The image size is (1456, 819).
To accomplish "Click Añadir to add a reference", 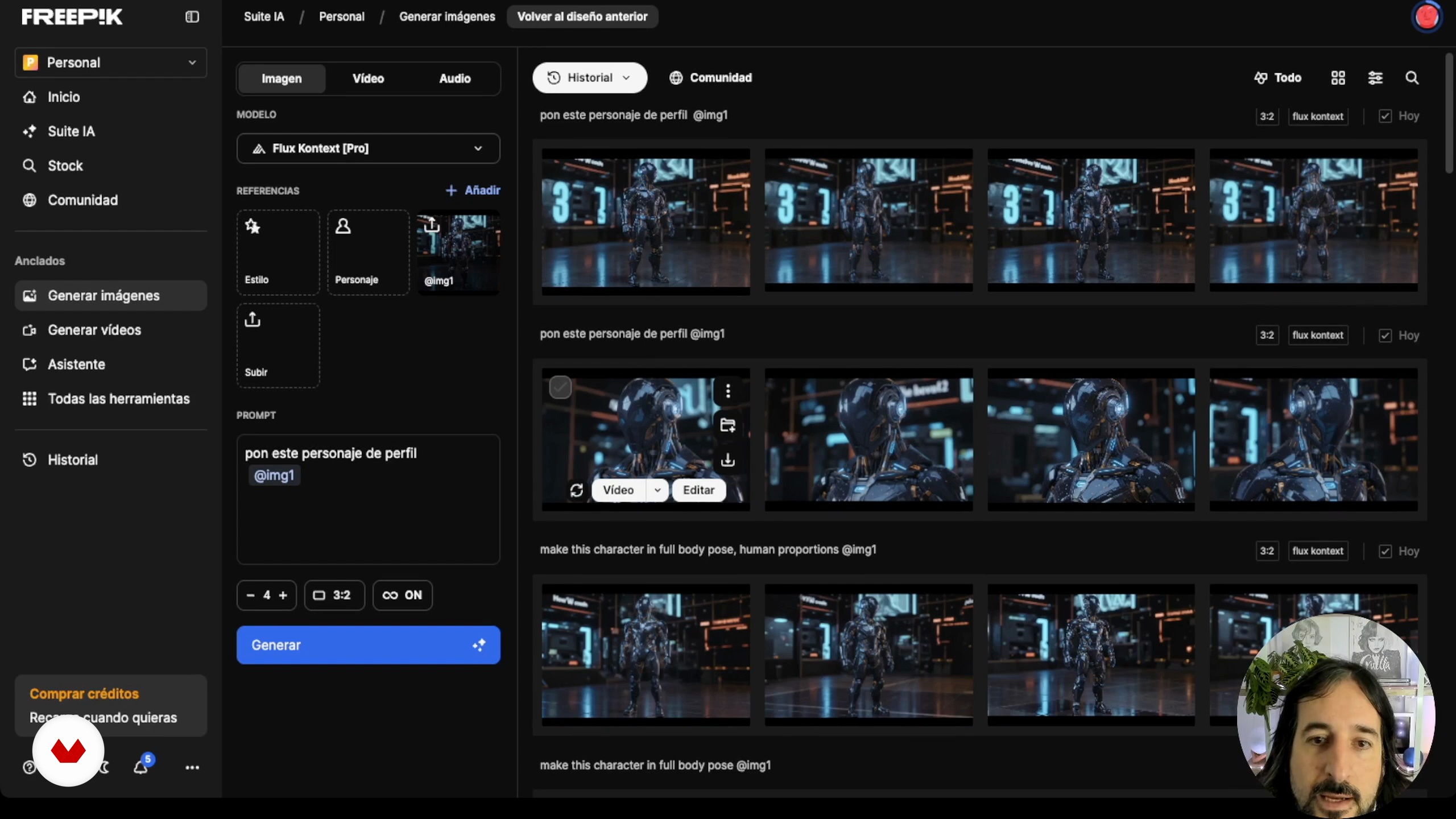I will (x=473, y=191).
